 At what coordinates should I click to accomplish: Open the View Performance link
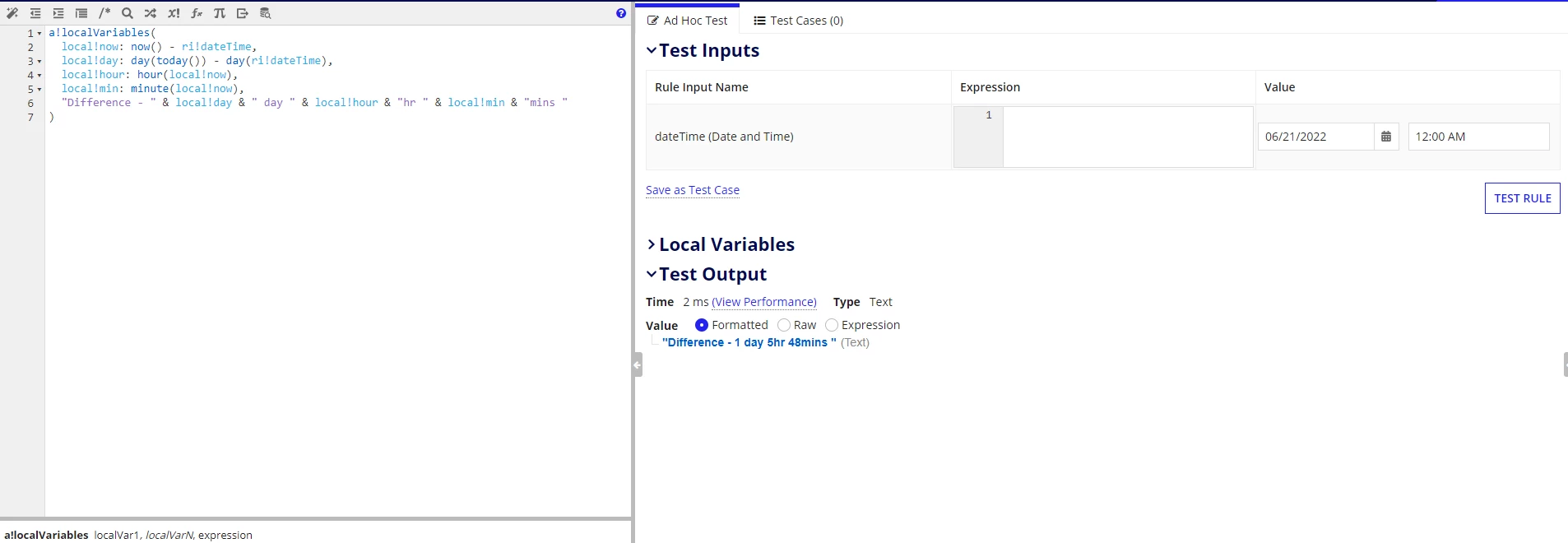(x=764, y=302)
